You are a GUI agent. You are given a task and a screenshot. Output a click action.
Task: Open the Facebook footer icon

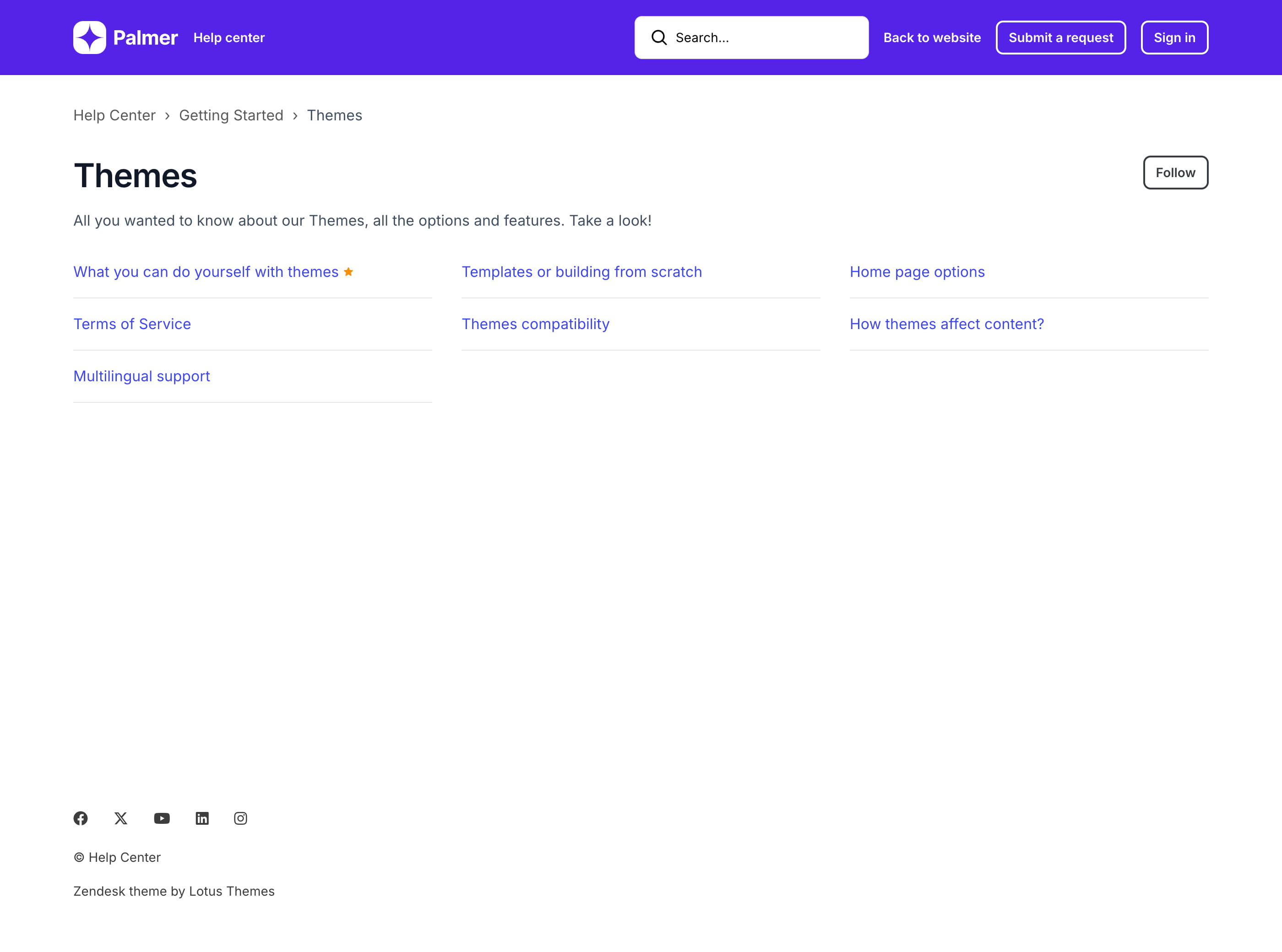click(x=81, y=818)
